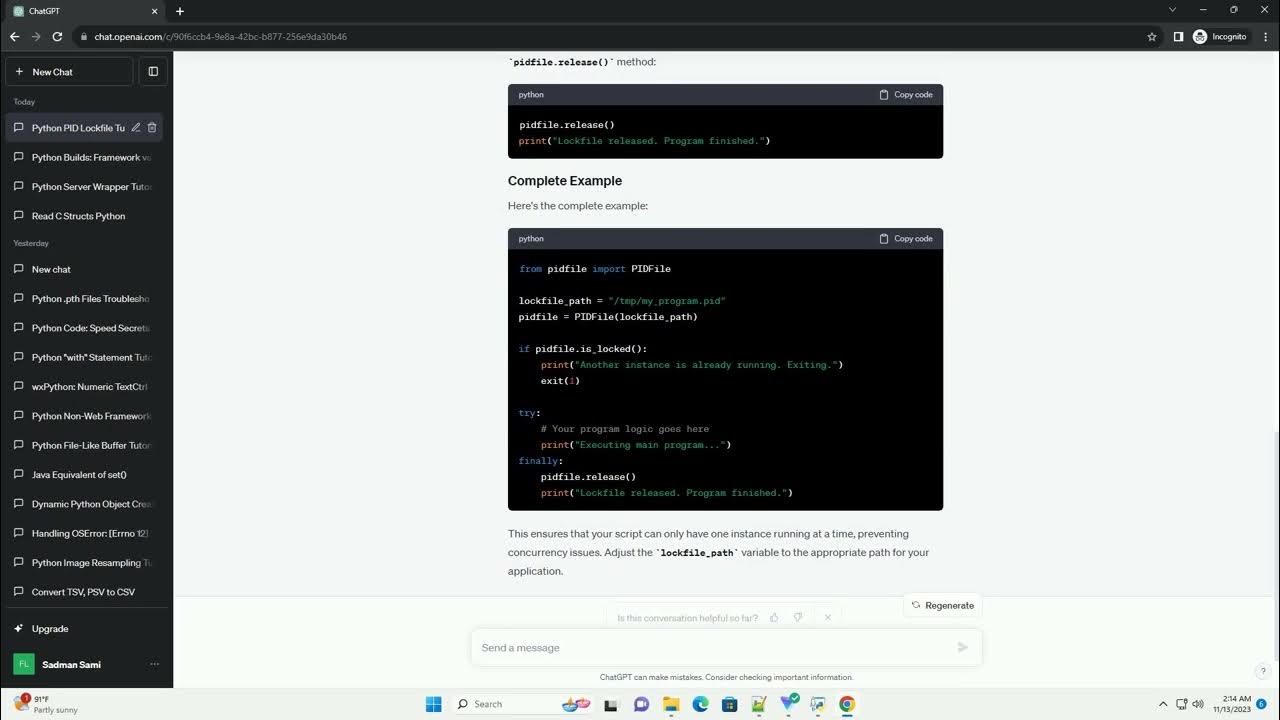Open Python Builds: Framework chat
Screen dimensions: 1280x720
coord(84,157)
